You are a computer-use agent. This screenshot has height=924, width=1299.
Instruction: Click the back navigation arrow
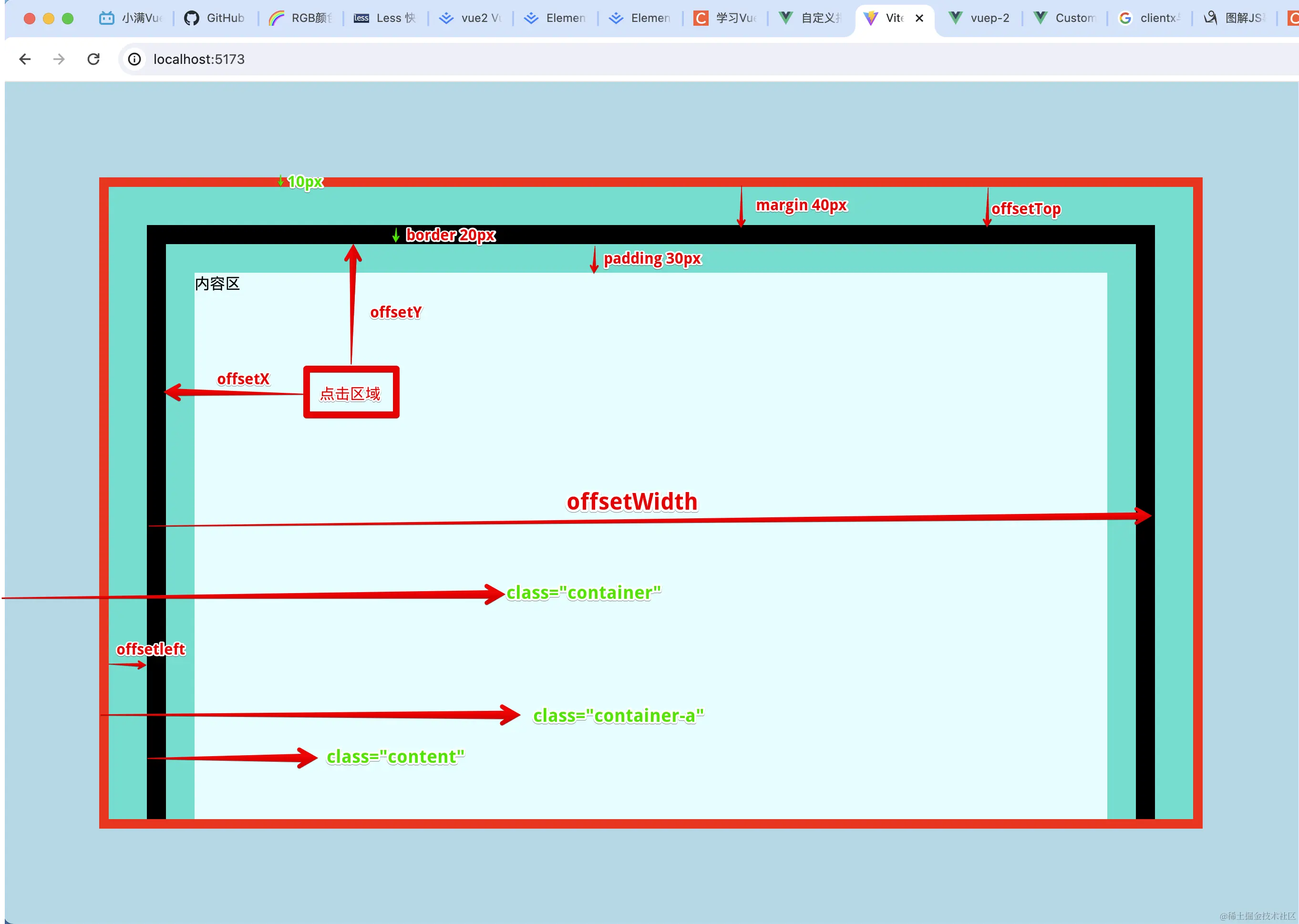[25, 59]
